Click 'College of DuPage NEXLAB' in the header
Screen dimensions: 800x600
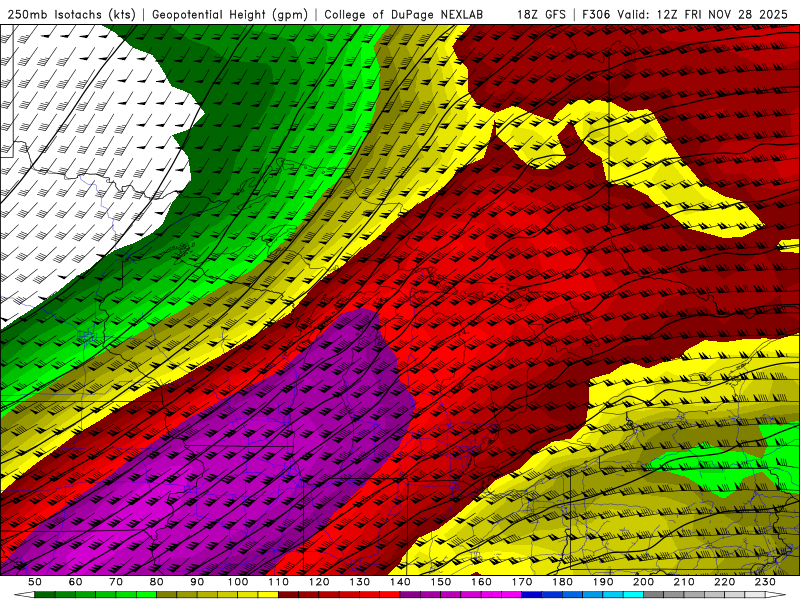click(404, 15)
